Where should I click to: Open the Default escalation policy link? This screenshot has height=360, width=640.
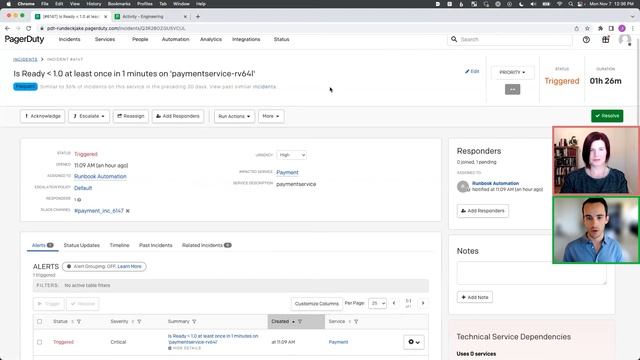(83, 188)
